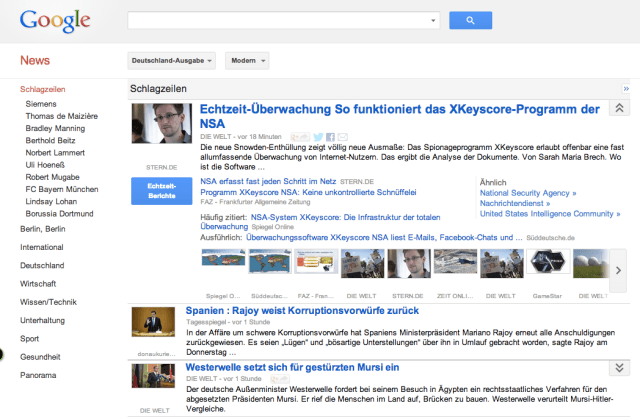640x417 pixels.
Task: Select Wirtschaft in the left sidebar
Action: (x=38, y=283)
